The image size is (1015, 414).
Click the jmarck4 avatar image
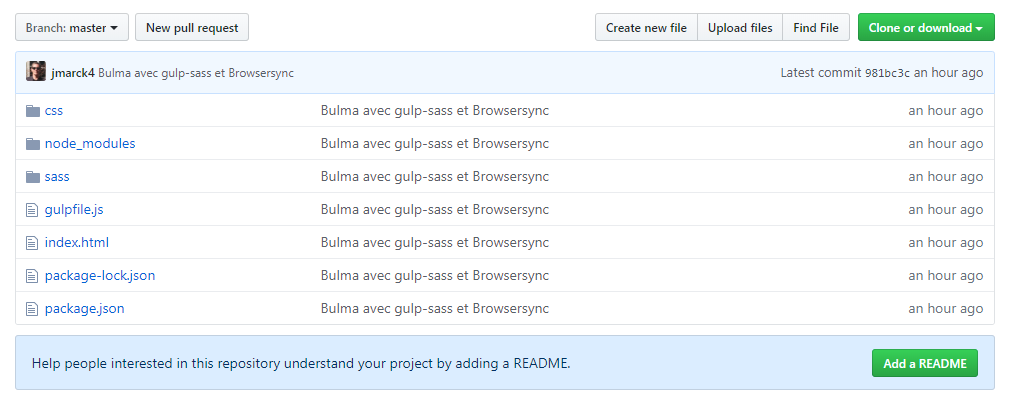point(36,71)
